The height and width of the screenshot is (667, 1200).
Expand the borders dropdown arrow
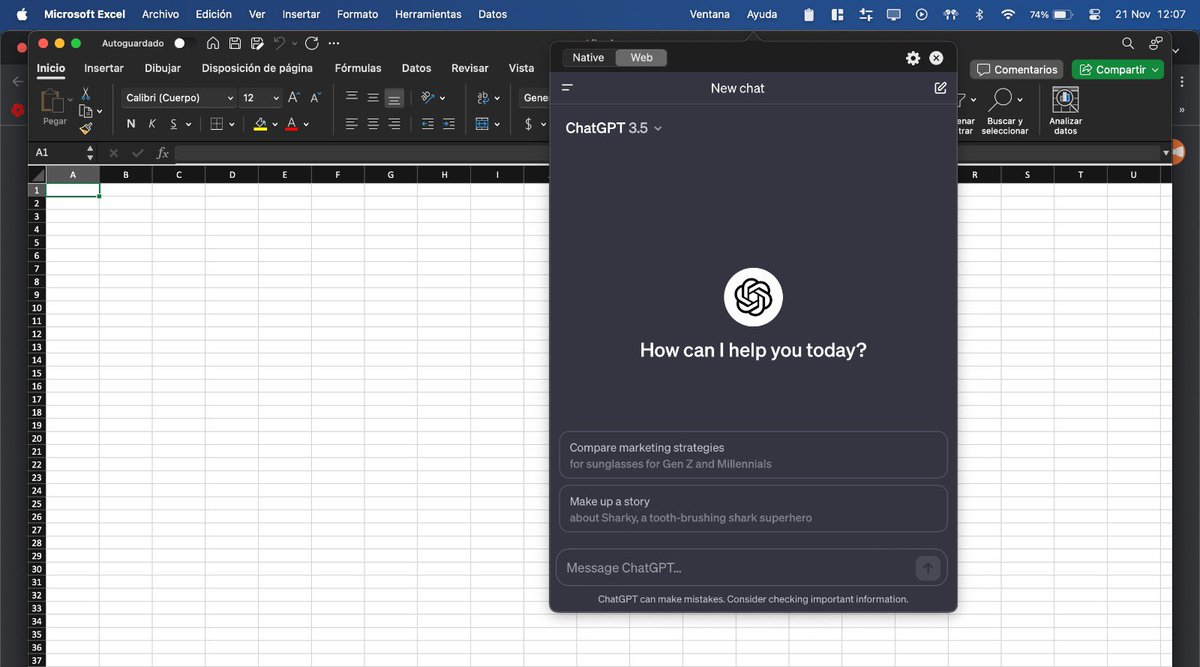(232, 125)
